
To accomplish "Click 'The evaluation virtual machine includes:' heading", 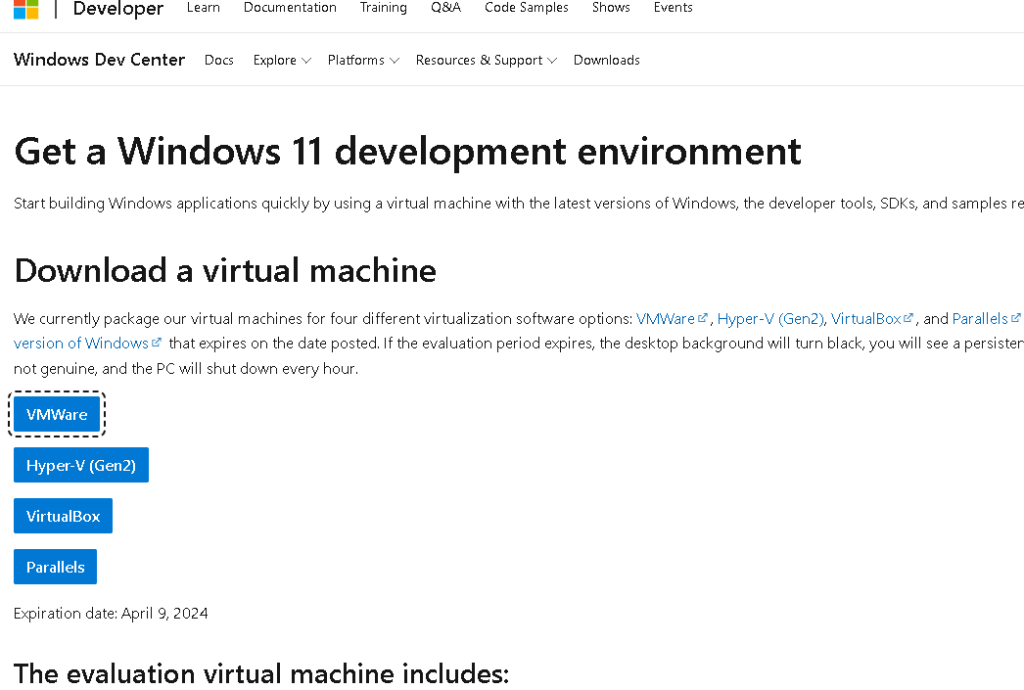I will [261, 674].
